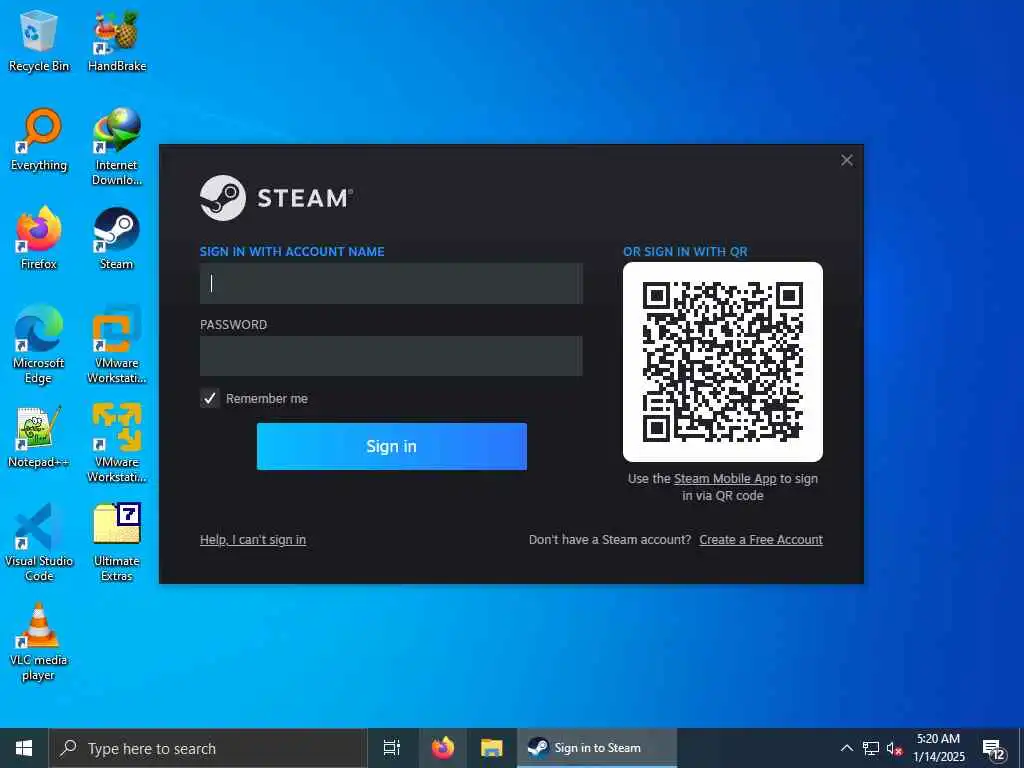
Task: Open File Explorer from the taskbar
Action: tap(491, 748)
